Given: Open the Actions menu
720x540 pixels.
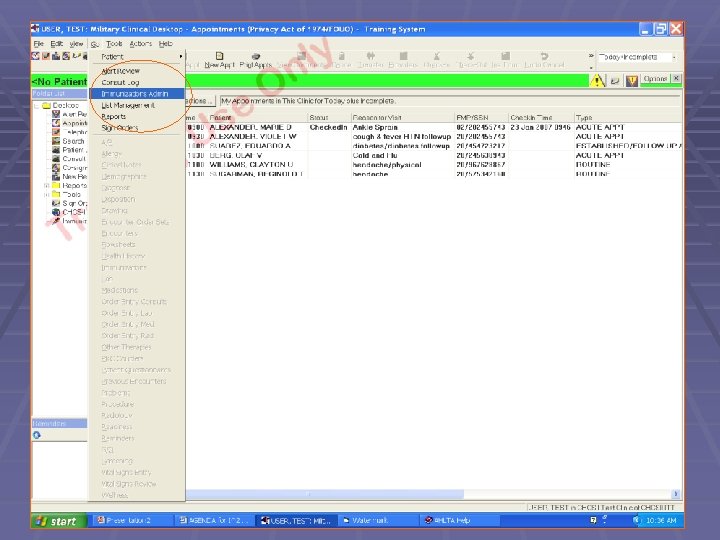Looking at the screenshot, I should coord(141,44).
